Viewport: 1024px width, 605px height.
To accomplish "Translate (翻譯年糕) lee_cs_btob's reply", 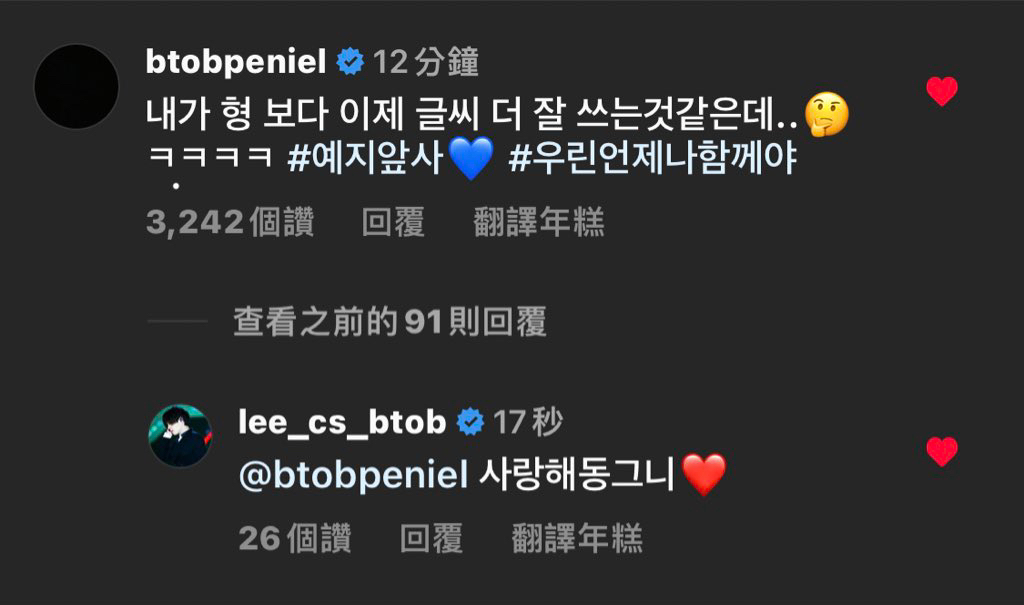I will click(576, 539).
